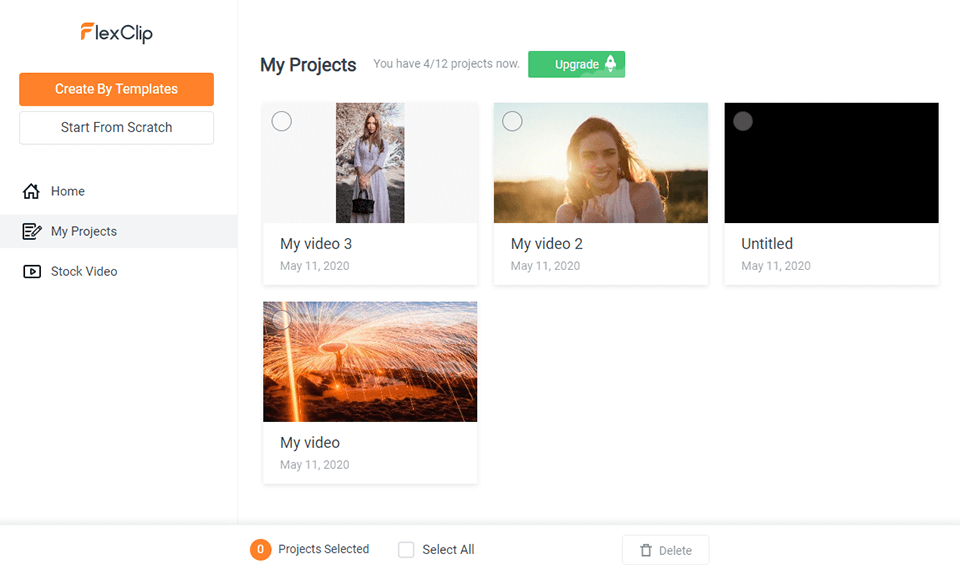Select the Untitled project circle
This screenshot has width=960, height=574.
click(x=743, y=121)
